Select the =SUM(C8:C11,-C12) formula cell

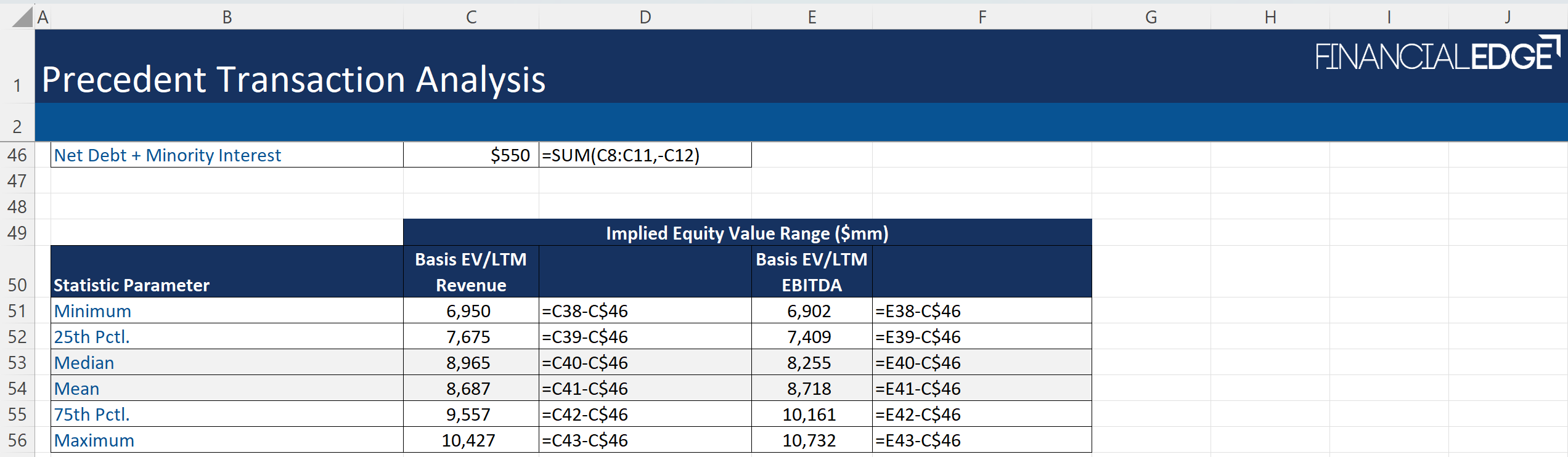pyautogui.click(x=645, y=155)
